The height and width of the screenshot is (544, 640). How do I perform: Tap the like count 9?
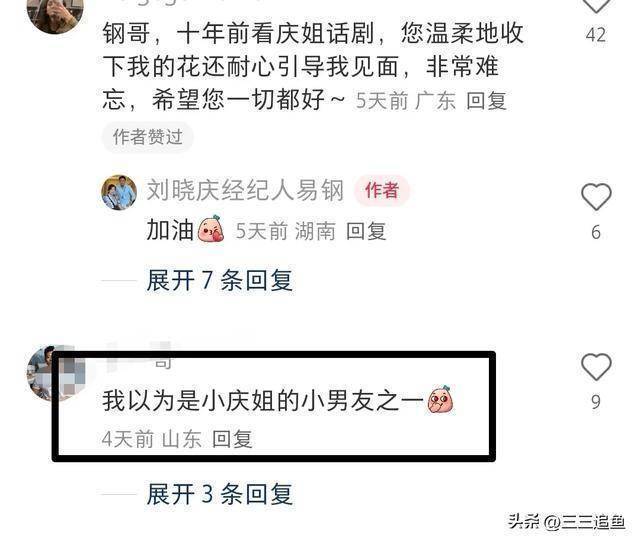click(x=596, y=402)
